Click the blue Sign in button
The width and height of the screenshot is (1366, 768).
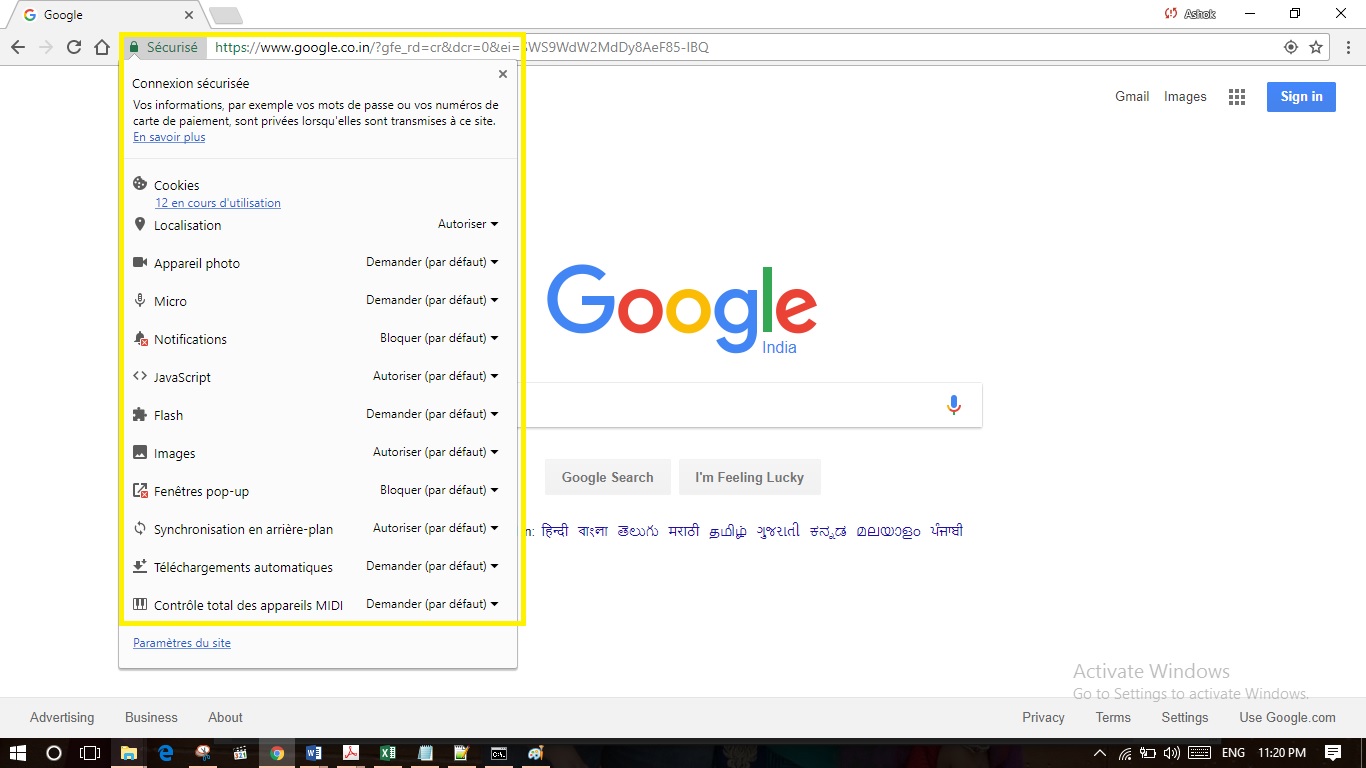[x=1301, y=96]
